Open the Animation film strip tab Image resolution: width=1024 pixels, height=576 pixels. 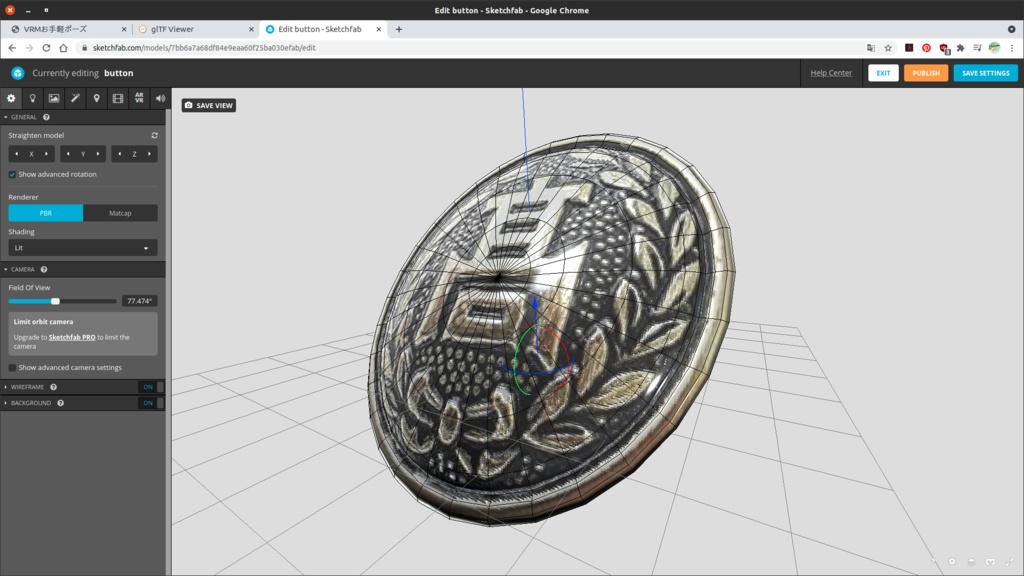(118, 99)
